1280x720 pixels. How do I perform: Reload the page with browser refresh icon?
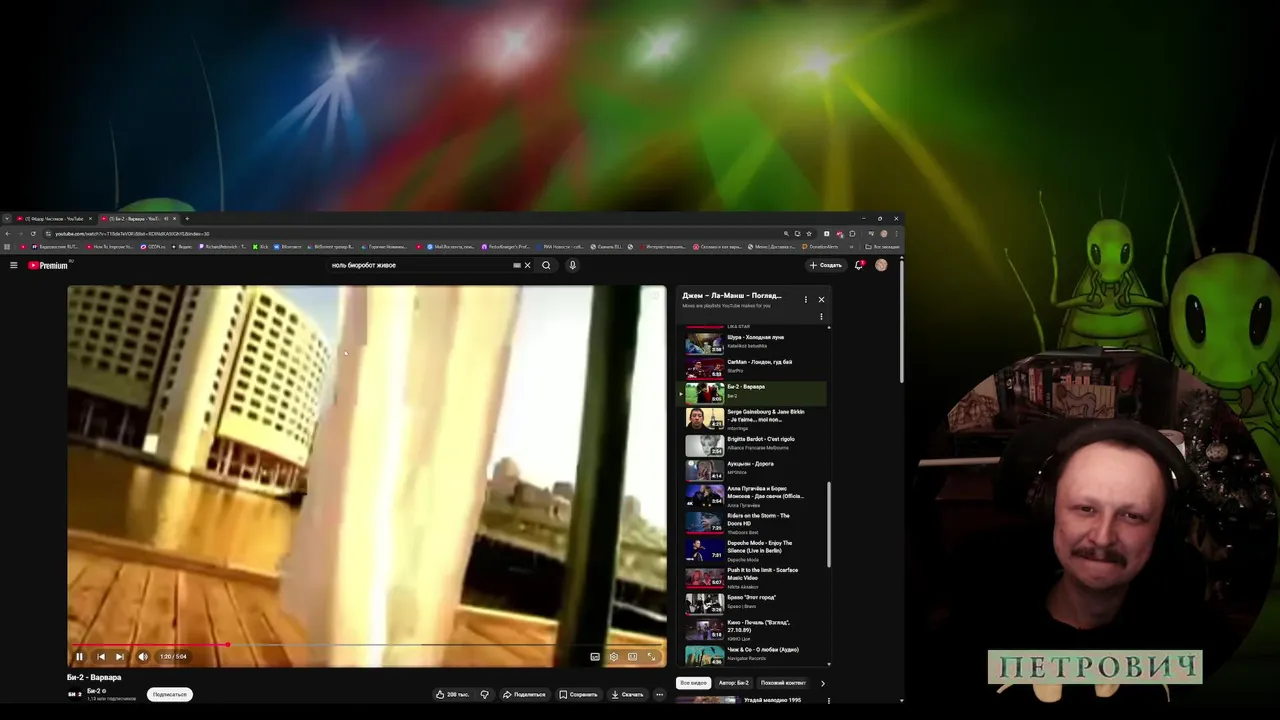click(x=33, y=234)
